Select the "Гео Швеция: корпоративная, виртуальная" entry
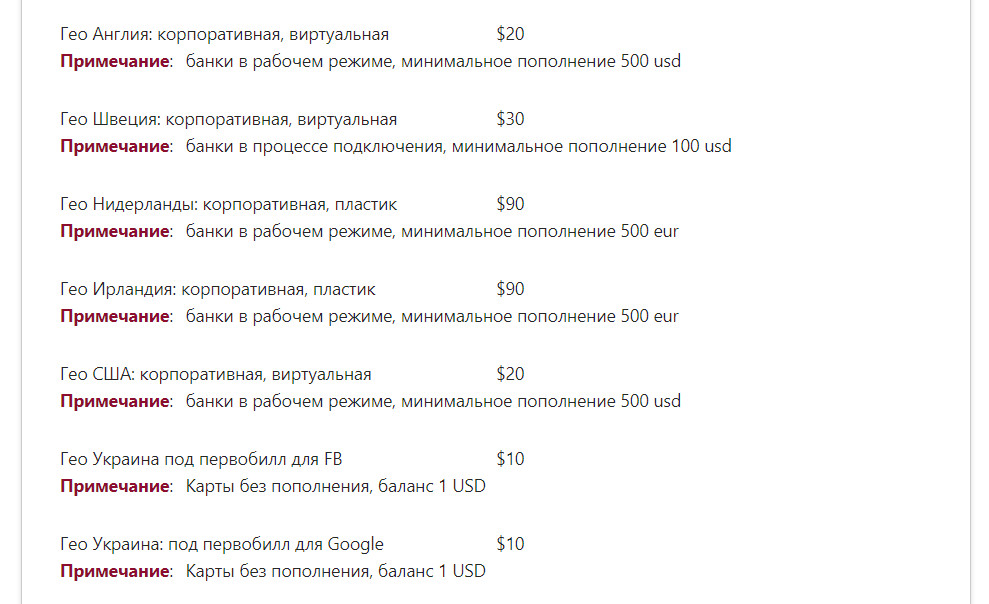The image size is (989, 604). pyautogui.click(x=228, y=120)
